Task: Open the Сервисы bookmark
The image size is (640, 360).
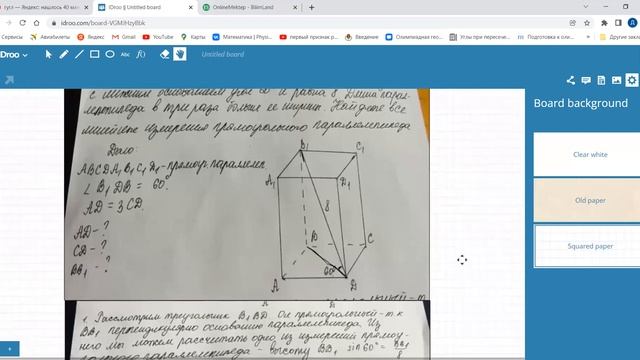Action: (x=12, y=37)
